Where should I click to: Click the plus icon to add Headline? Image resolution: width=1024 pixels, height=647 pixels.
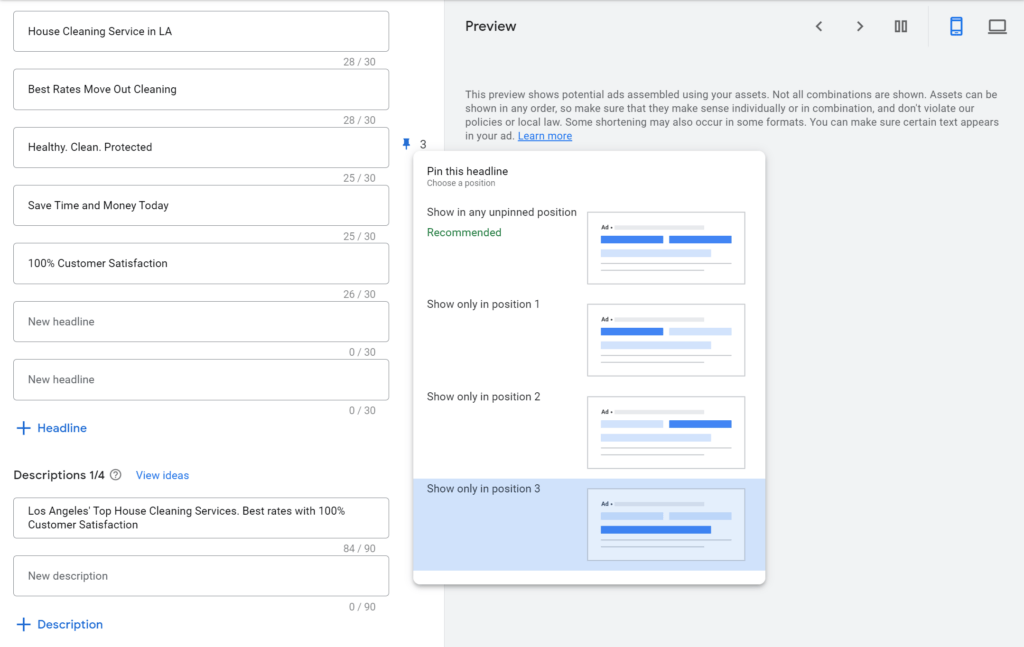tap(24, 428)
